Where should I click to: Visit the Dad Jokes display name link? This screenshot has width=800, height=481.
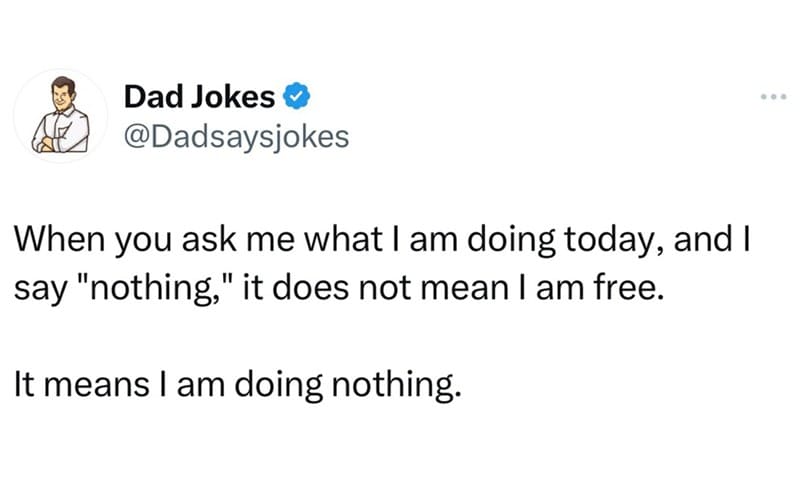(199, 96)
